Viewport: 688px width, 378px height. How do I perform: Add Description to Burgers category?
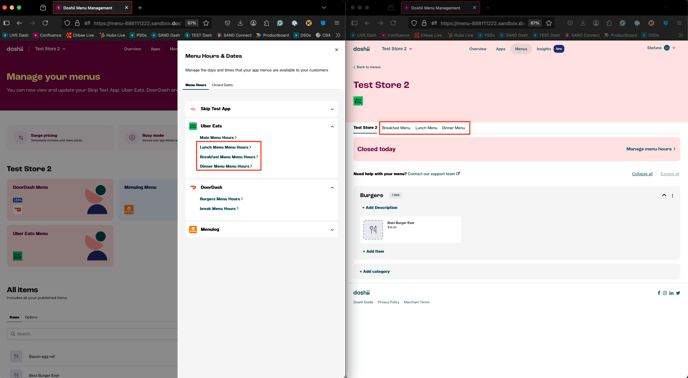(x=380, y=208)
